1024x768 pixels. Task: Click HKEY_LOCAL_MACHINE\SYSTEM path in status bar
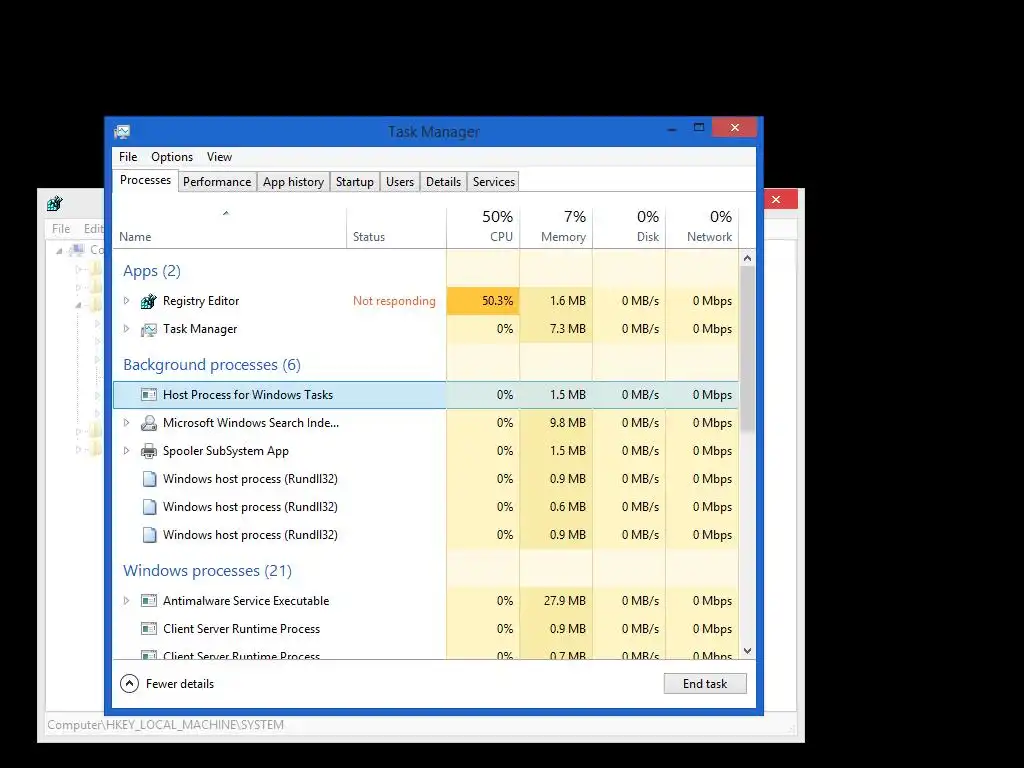[195, 725]
